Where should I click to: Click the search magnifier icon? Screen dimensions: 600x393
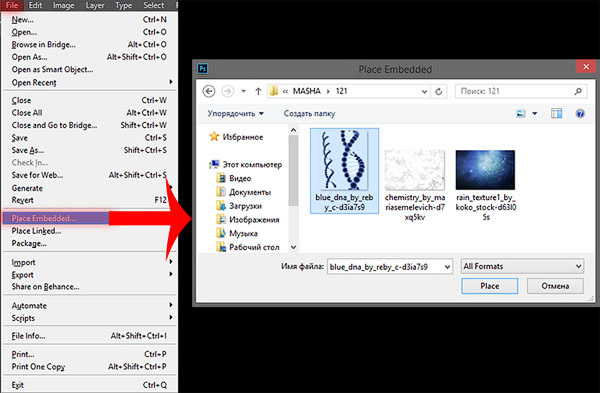pyautogui.click(x=578, y=91)
